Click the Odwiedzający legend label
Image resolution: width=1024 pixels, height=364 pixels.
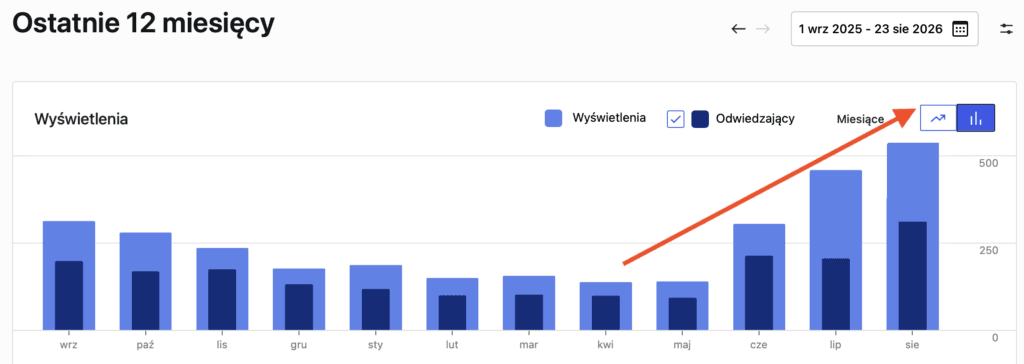pyautogui.click(x=755, y=119)
